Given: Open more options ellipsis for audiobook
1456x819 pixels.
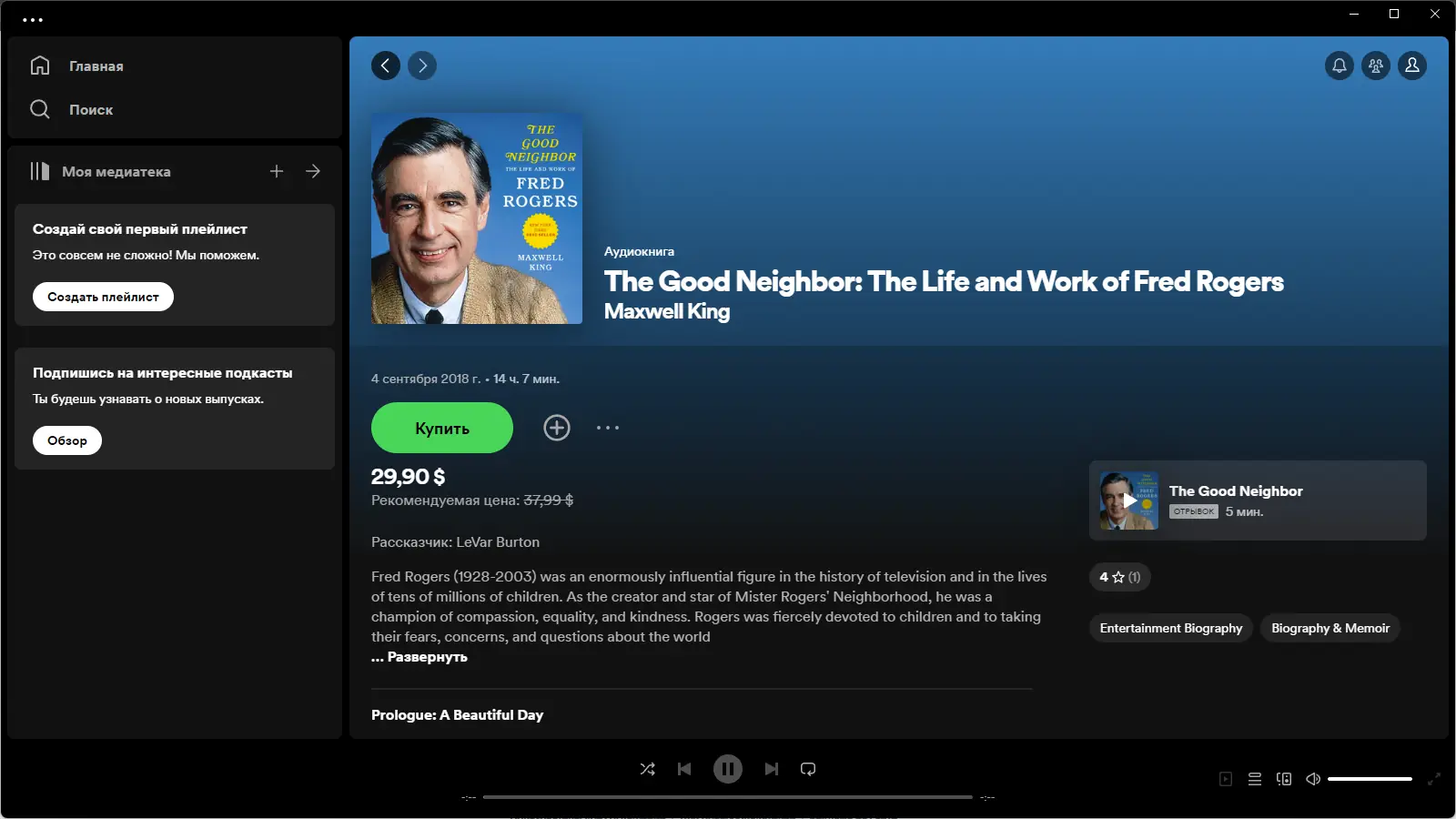Looking at the screenshot, I should coord(608,428).
